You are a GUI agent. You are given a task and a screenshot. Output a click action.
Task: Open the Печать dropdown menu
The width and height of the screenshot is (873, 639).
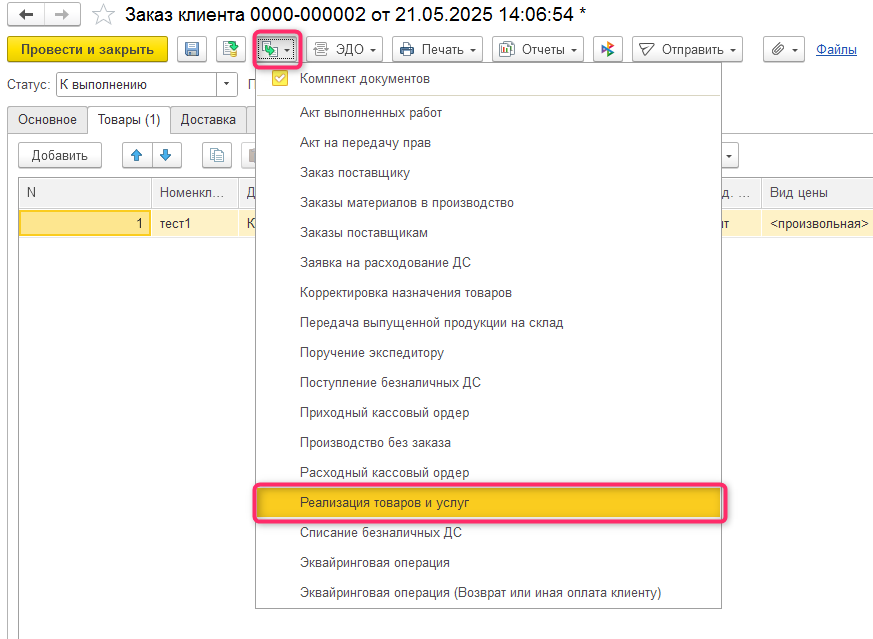[x=437, y=49]
